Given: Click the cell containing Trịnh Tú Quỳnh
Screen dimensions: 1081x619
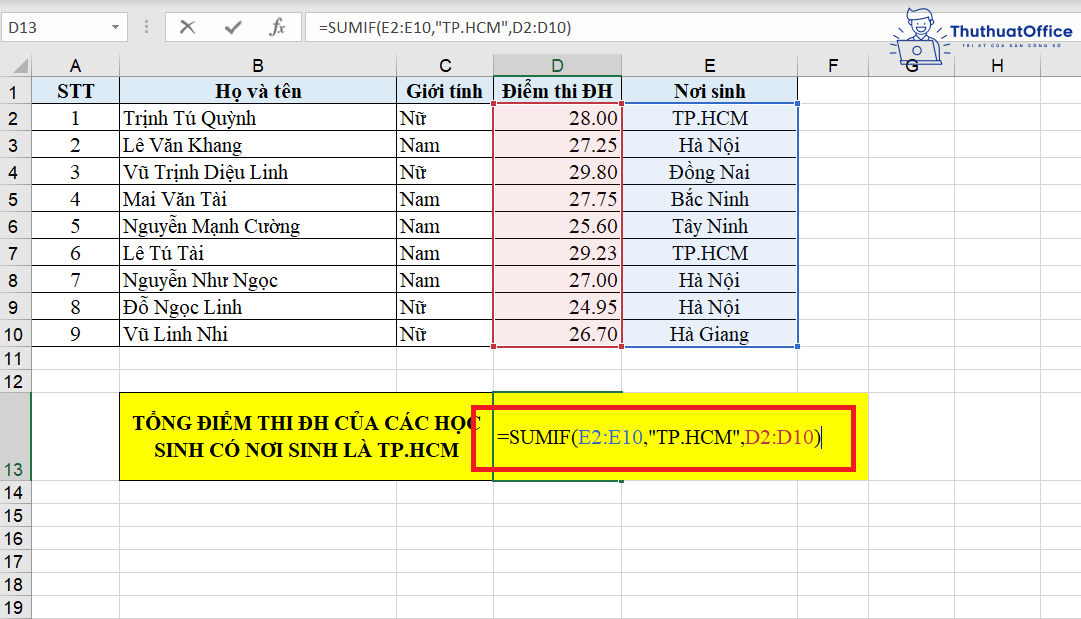Looking at the screenshot, I should tap(257, 117).
